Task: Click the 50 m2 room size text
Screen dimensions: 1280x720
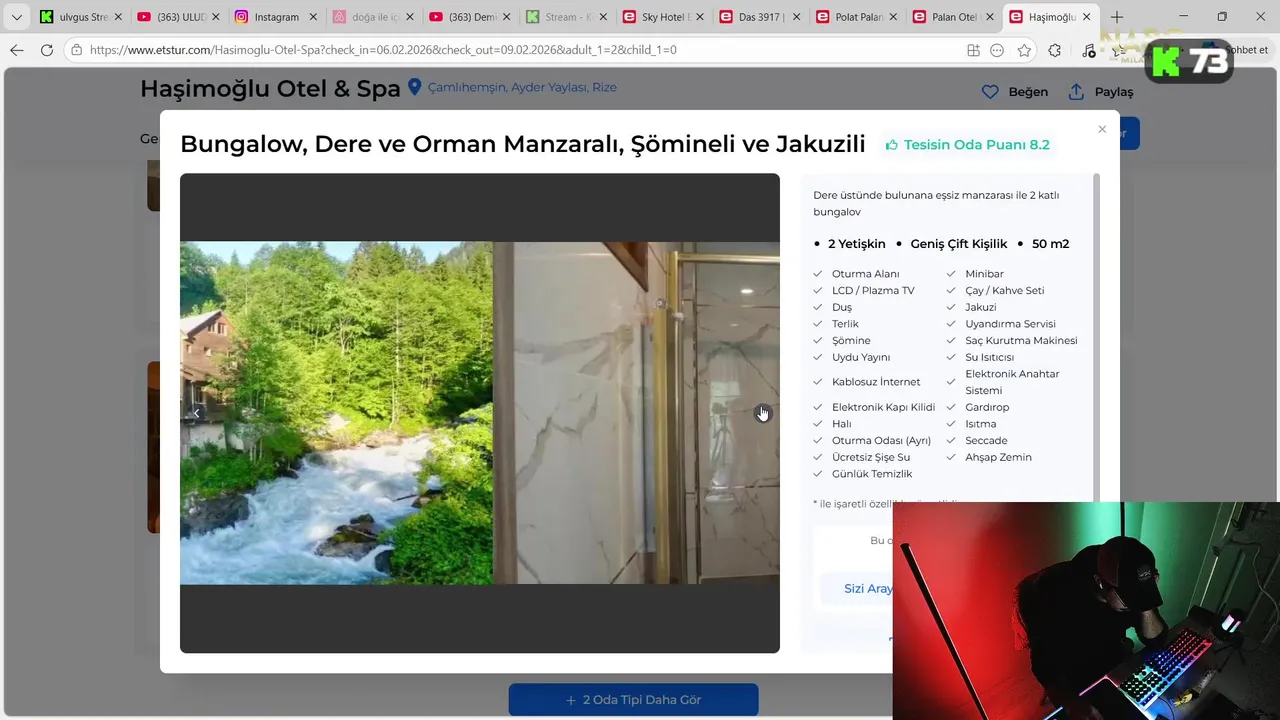Action: (x=1050, y=244)
